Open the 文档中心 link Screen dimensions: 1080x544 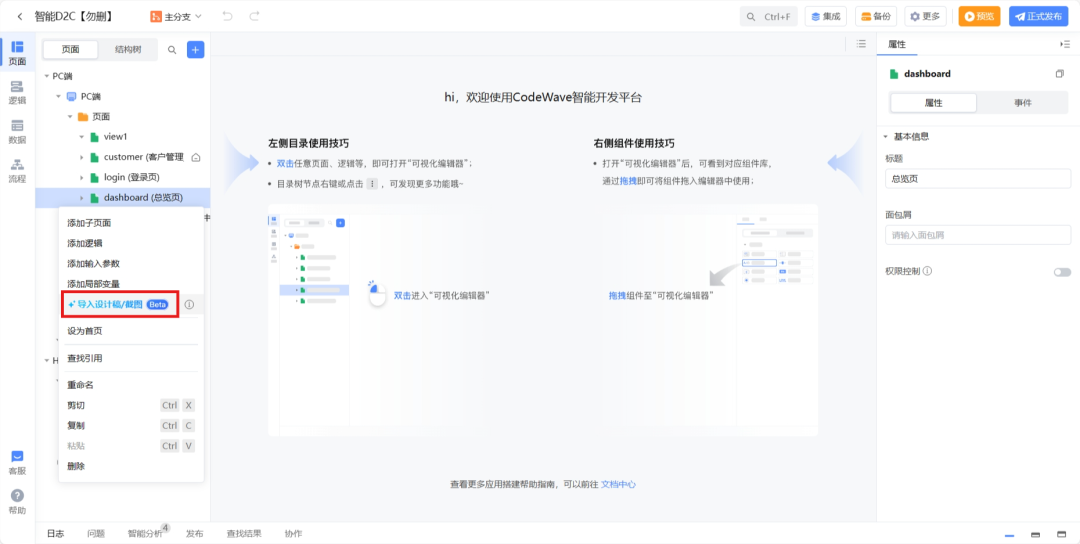[618, 484]
